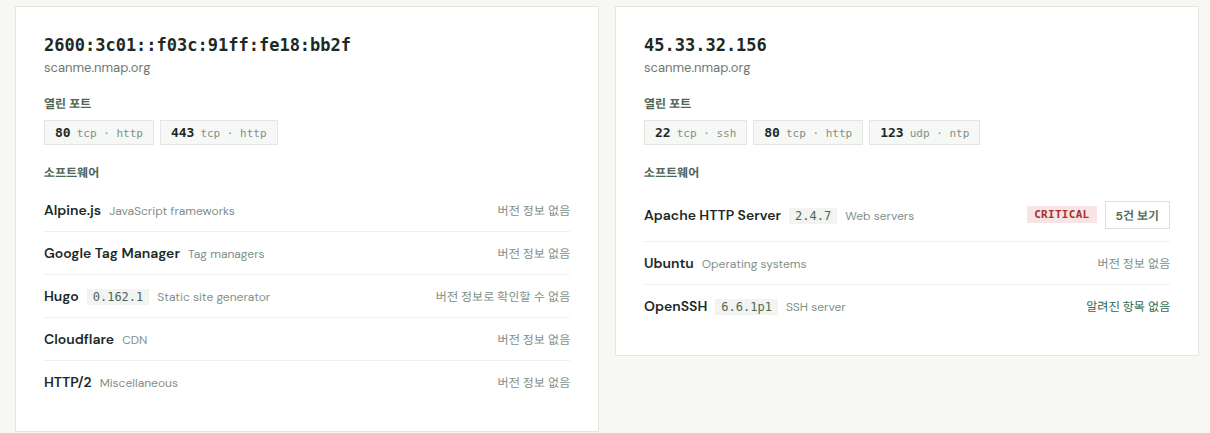Click the HTTP/2 software name
This screenshot has width=1210, height=433.
pos(68,383)
